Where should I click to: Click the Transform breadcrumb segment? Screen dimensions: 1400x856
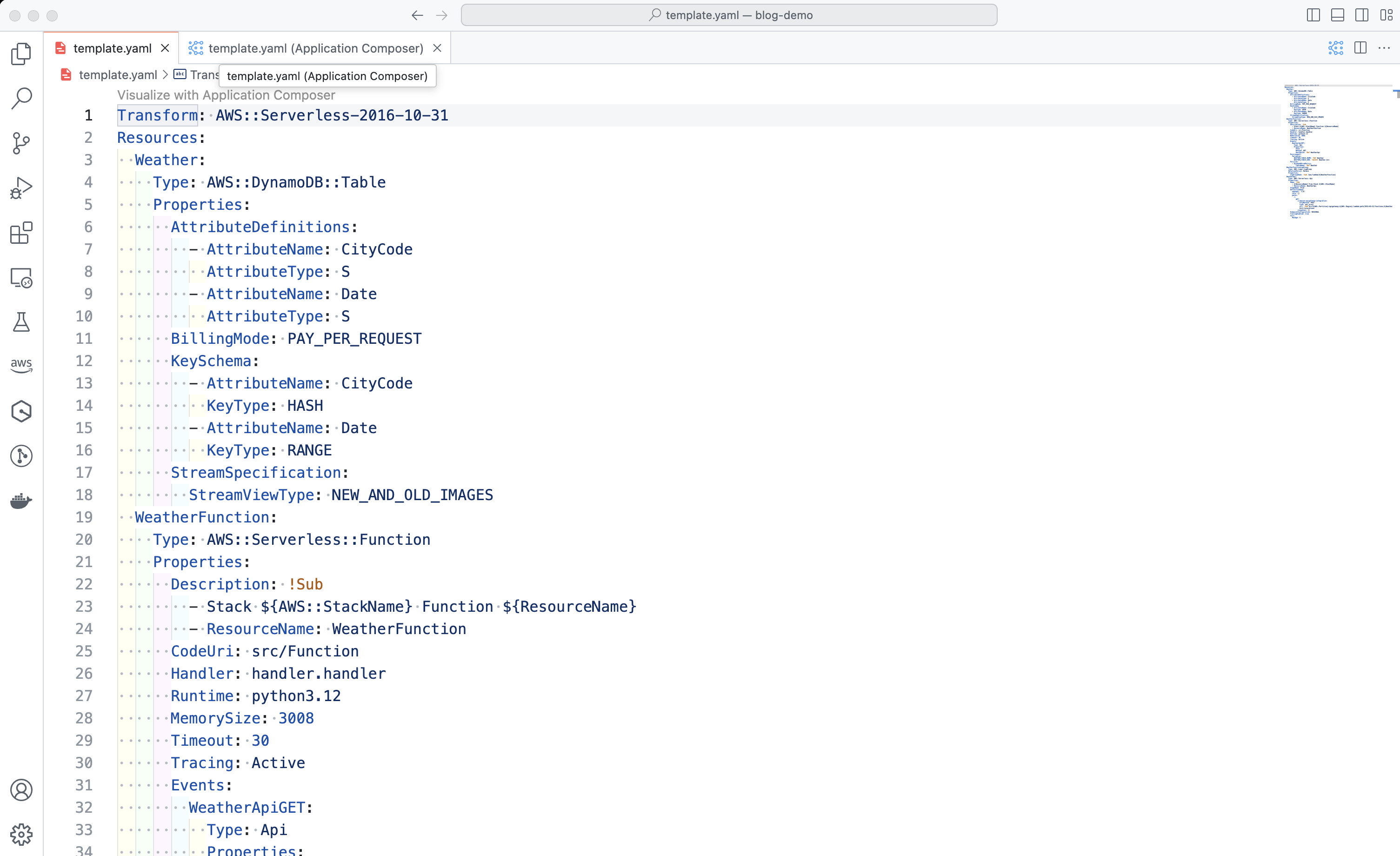196,74
